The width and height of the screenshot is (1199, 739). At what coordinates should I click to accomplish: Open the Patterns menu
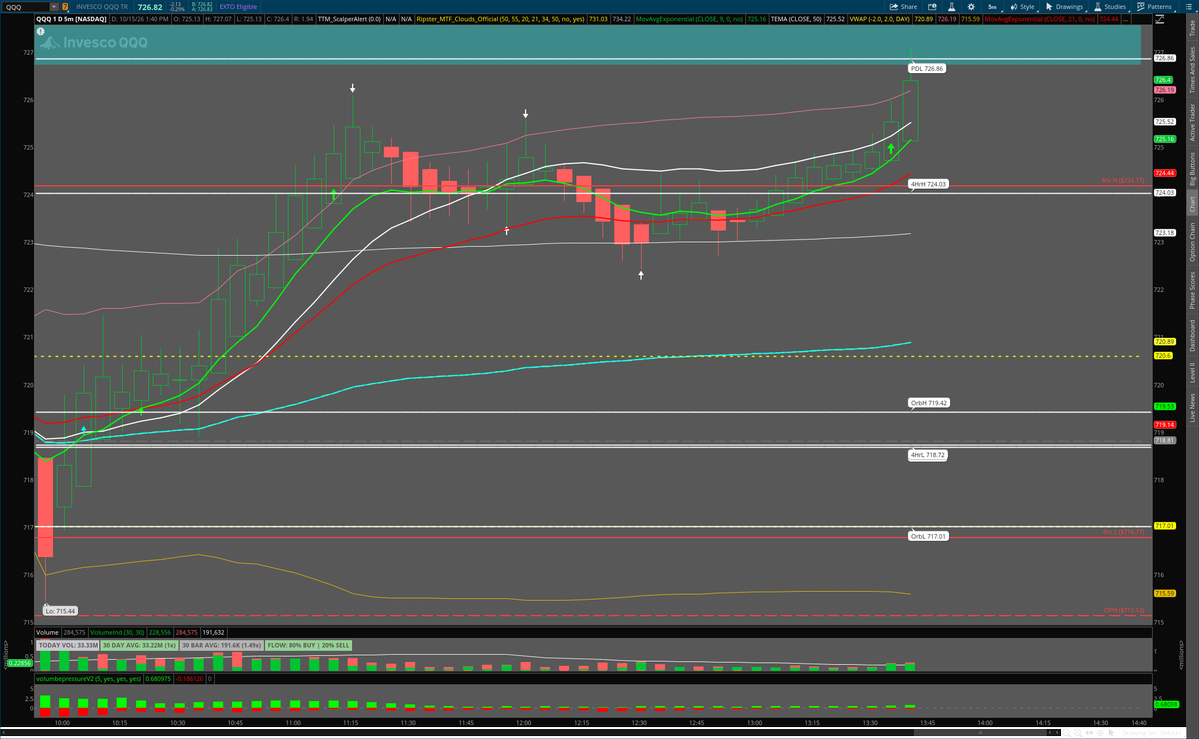click(x=1154, y=7)
